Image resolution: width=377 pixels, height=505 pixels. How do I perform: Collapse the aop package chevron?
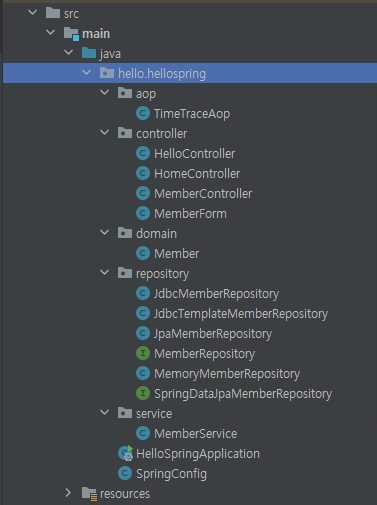(x=105, y=93)
